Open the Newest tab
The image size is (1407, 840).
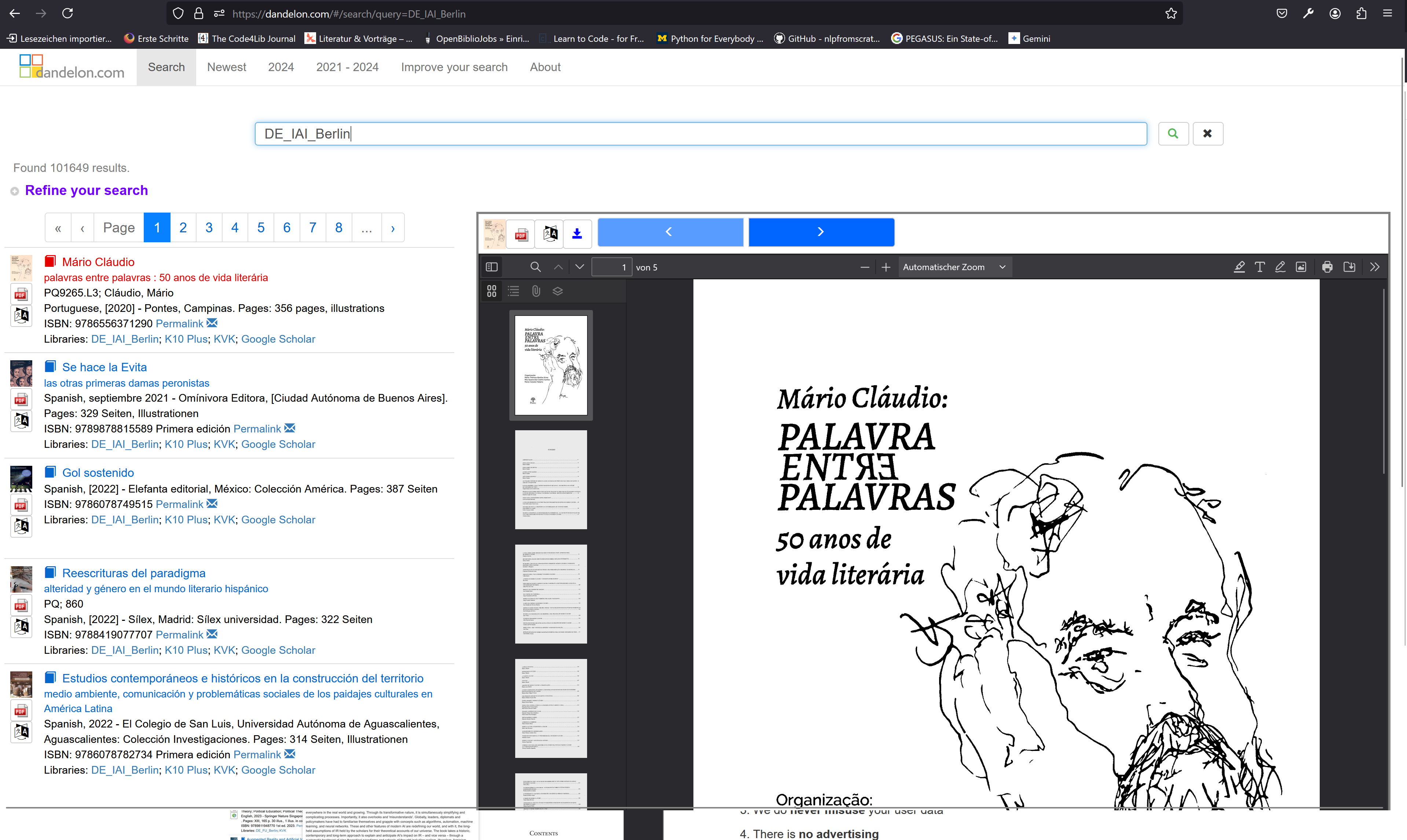pos(227,67)
